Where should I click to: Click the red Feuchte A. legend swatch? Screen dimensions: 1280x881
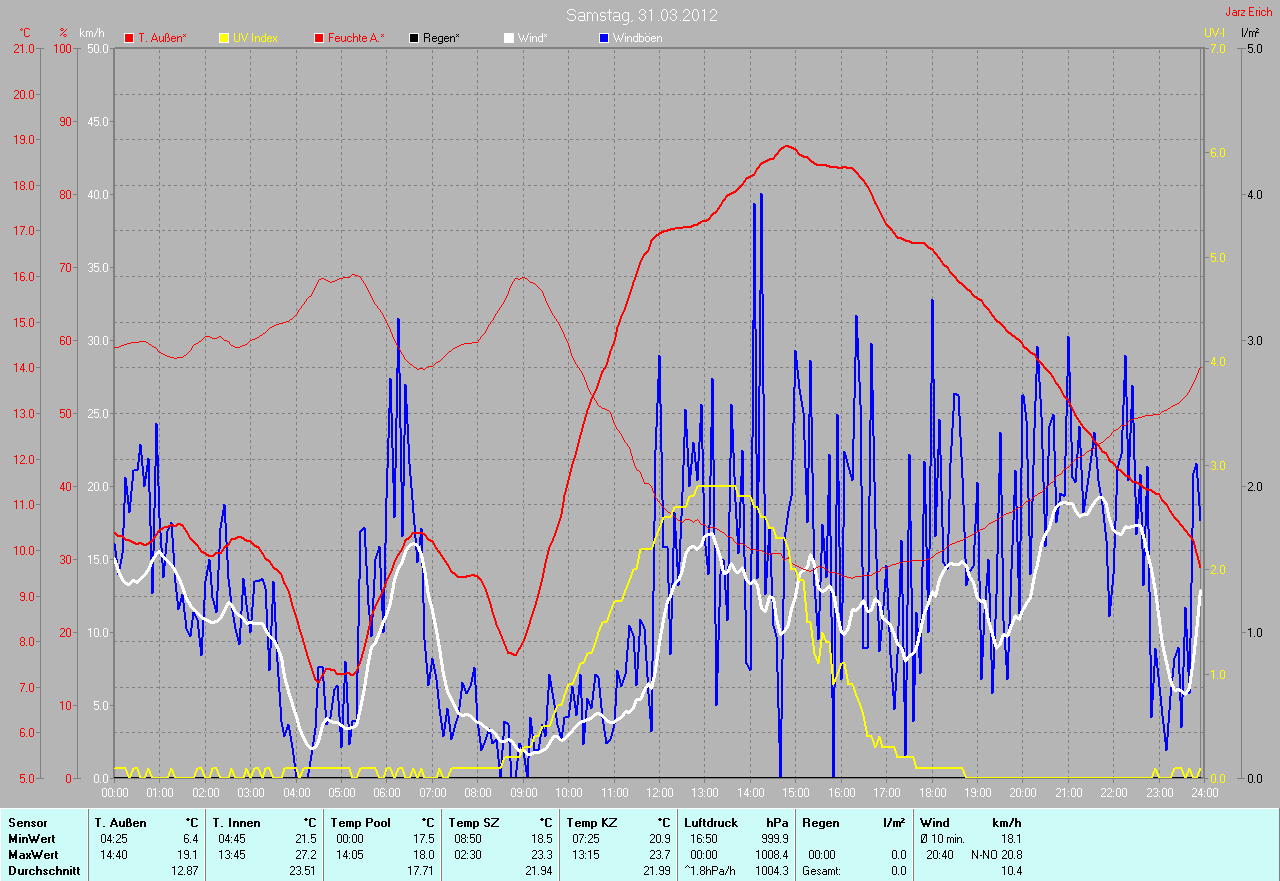tap(319, 38)
